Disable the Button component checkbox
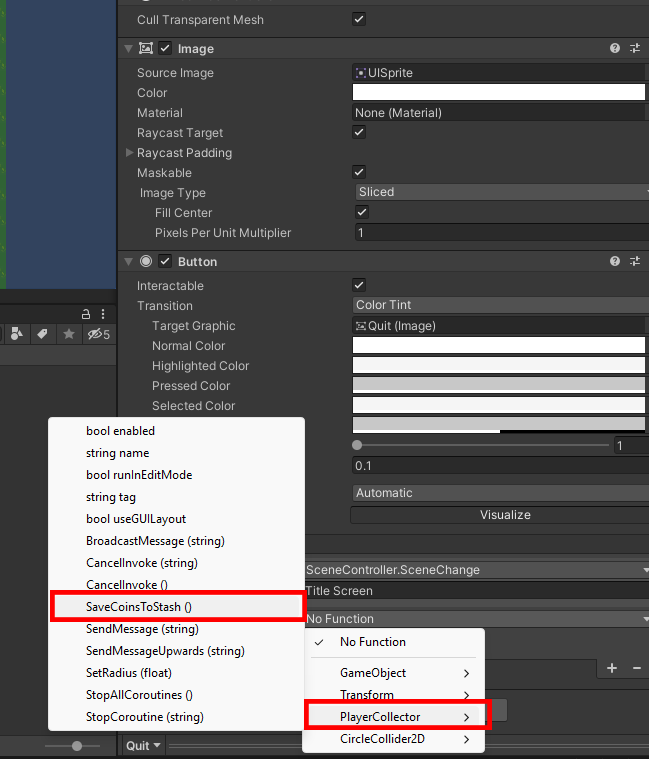649x759 pixels. pyautogui.click(x=165, y=261)
